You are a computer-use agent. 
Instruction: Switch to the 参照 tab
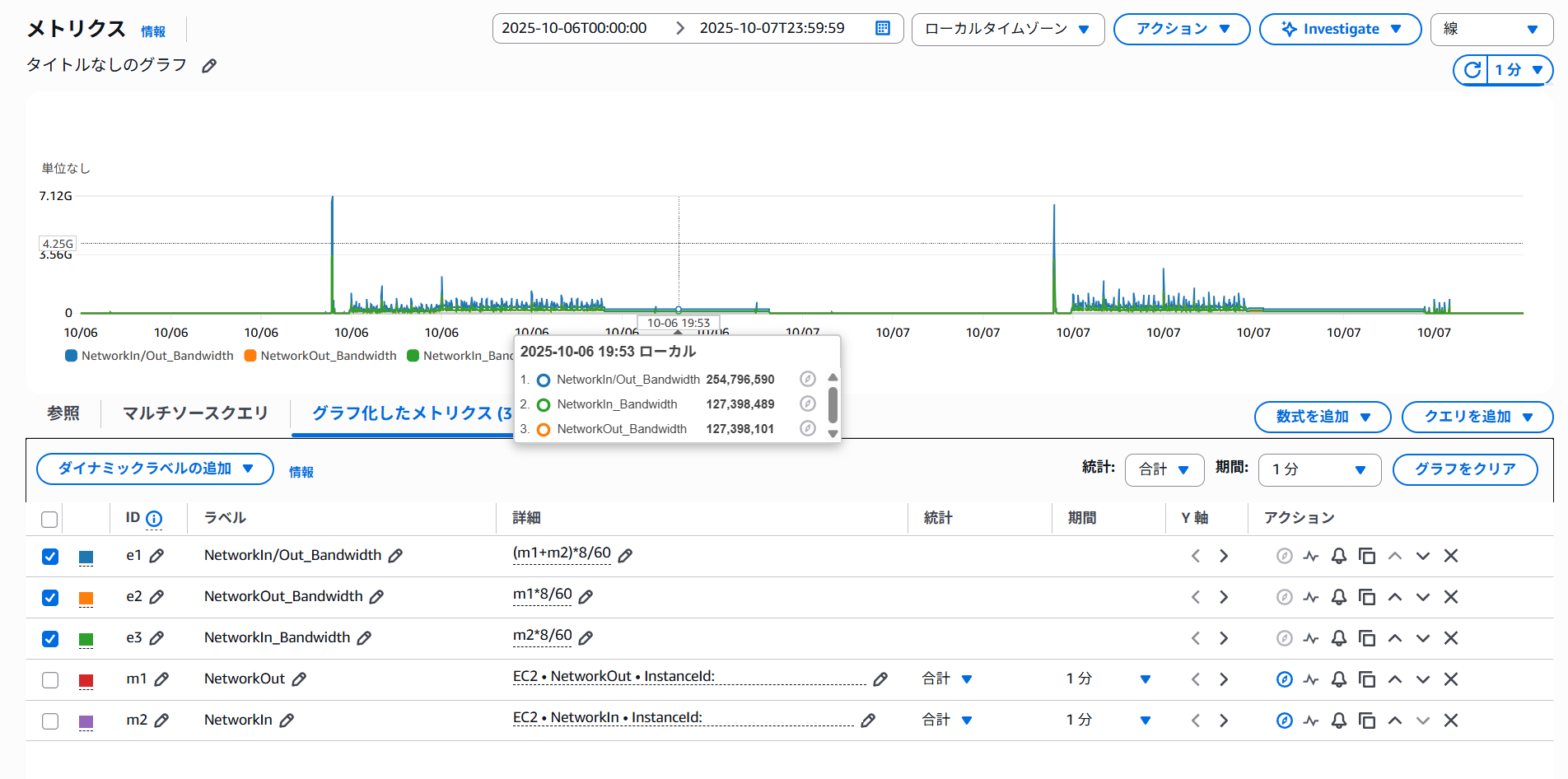point(63,413)
